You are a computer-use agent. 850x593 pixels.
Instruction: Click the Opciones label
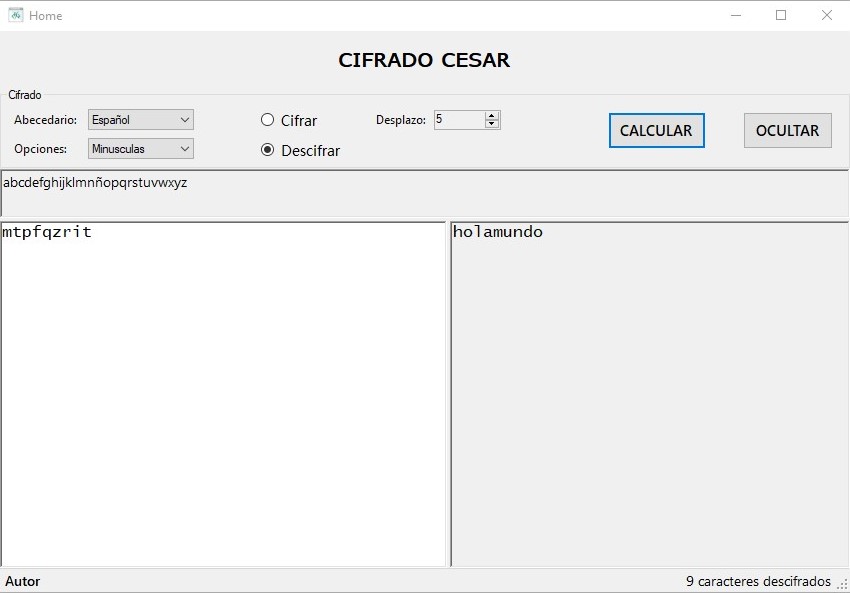point(41,149)
